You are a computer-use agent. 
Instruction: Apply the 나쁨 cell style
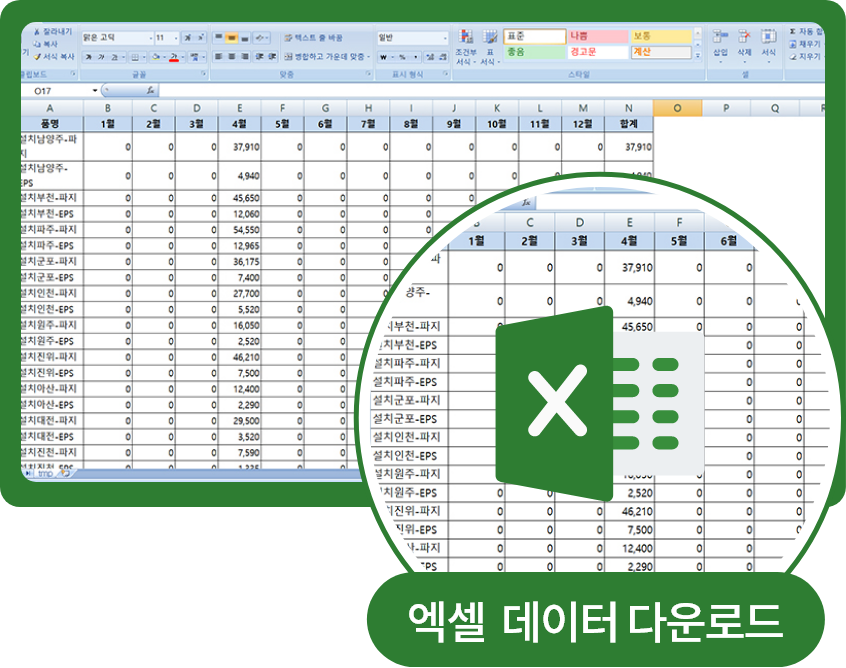coord(598,36)
